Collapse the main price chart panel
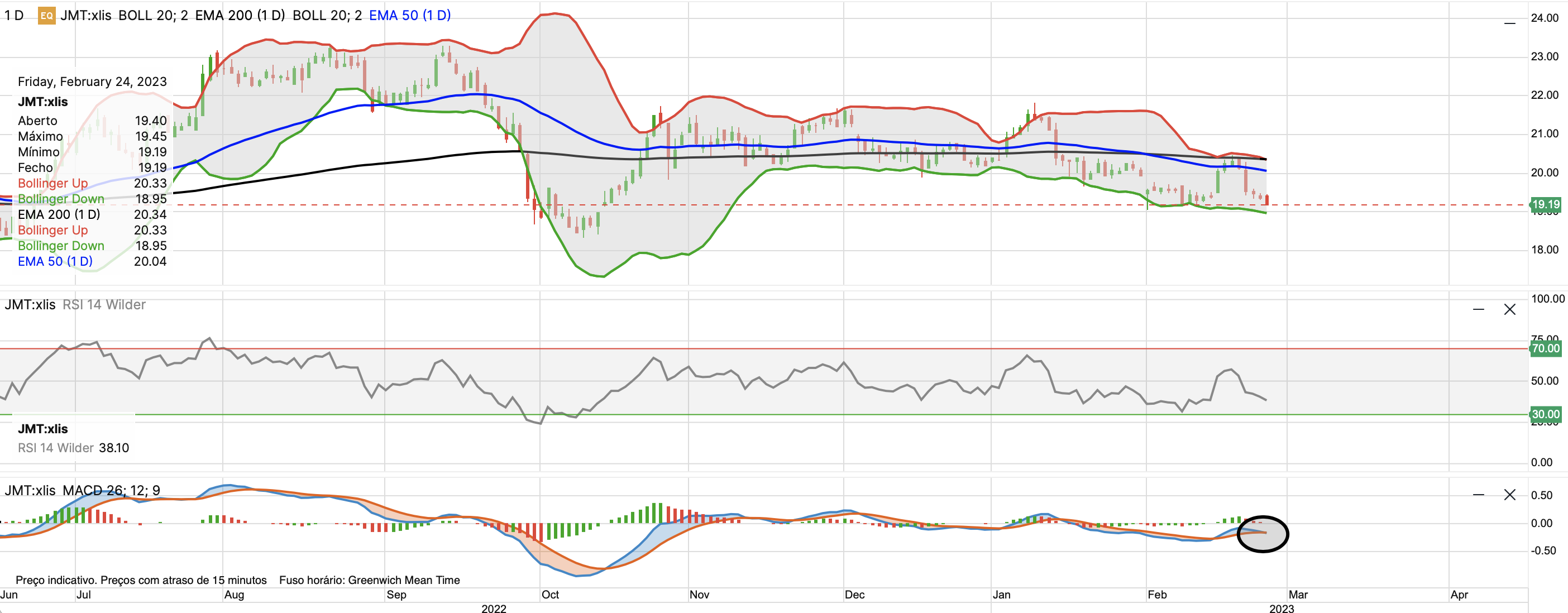 click(x=1509, y=23)
